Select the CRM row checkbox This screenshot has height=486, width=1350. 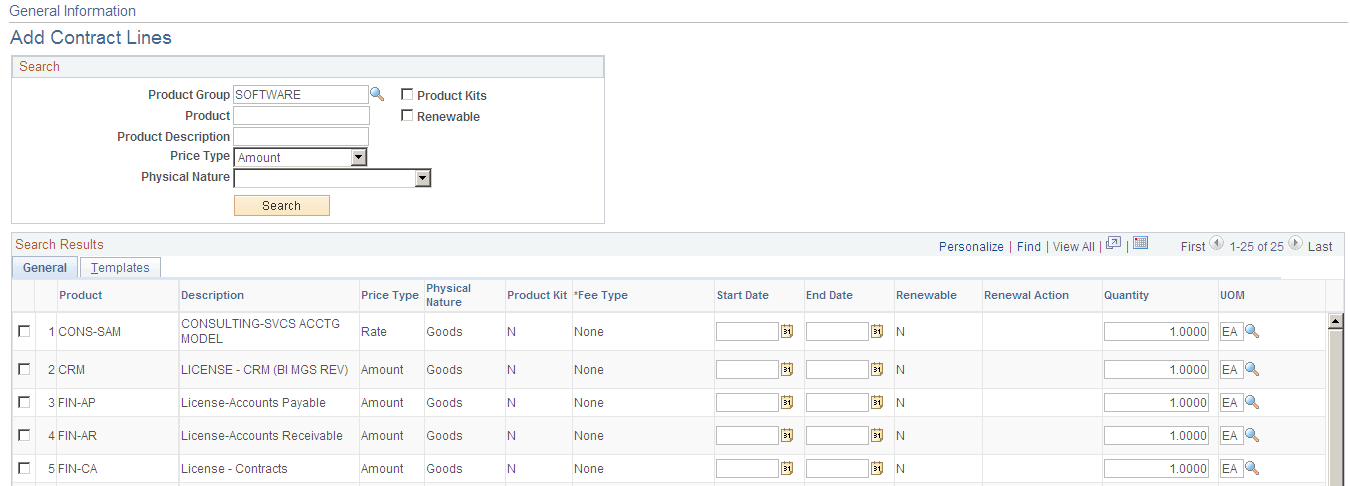[24, 369]
